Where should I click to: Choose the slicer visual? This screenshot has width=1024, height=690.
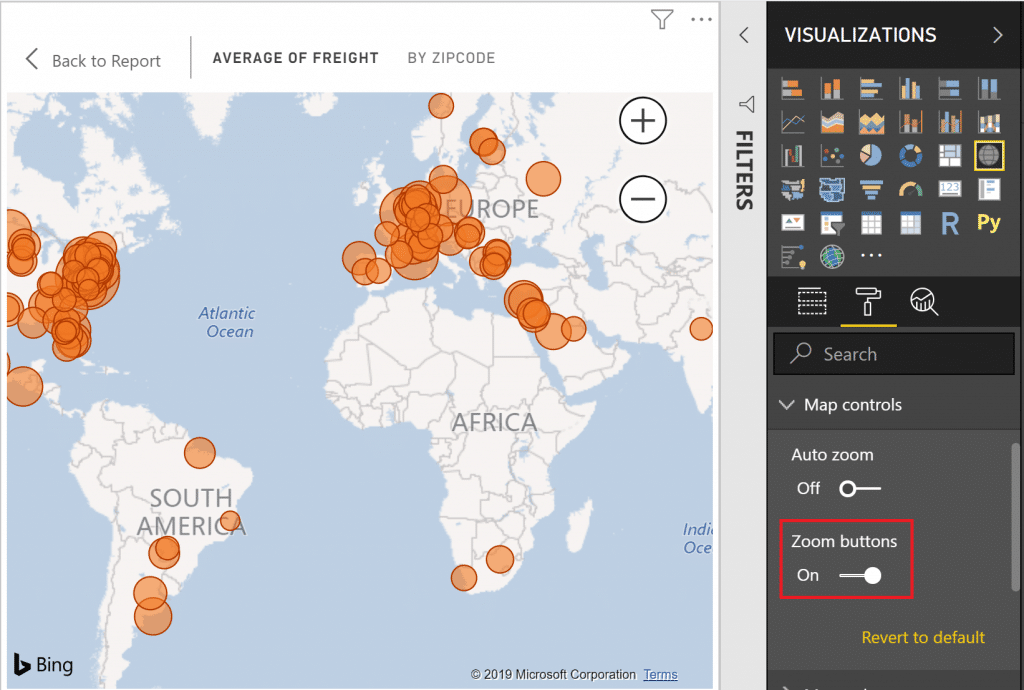(x=831, y=222)
